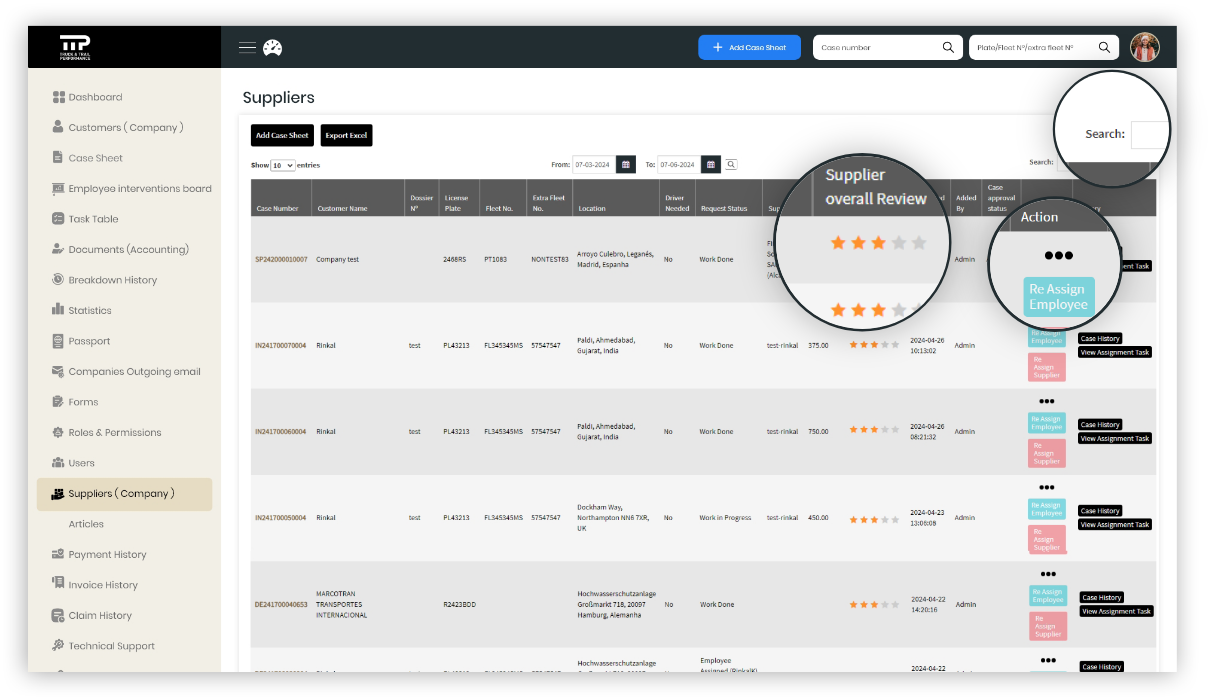
Task: Click the date range search icon
Action: tap(731, 164)
